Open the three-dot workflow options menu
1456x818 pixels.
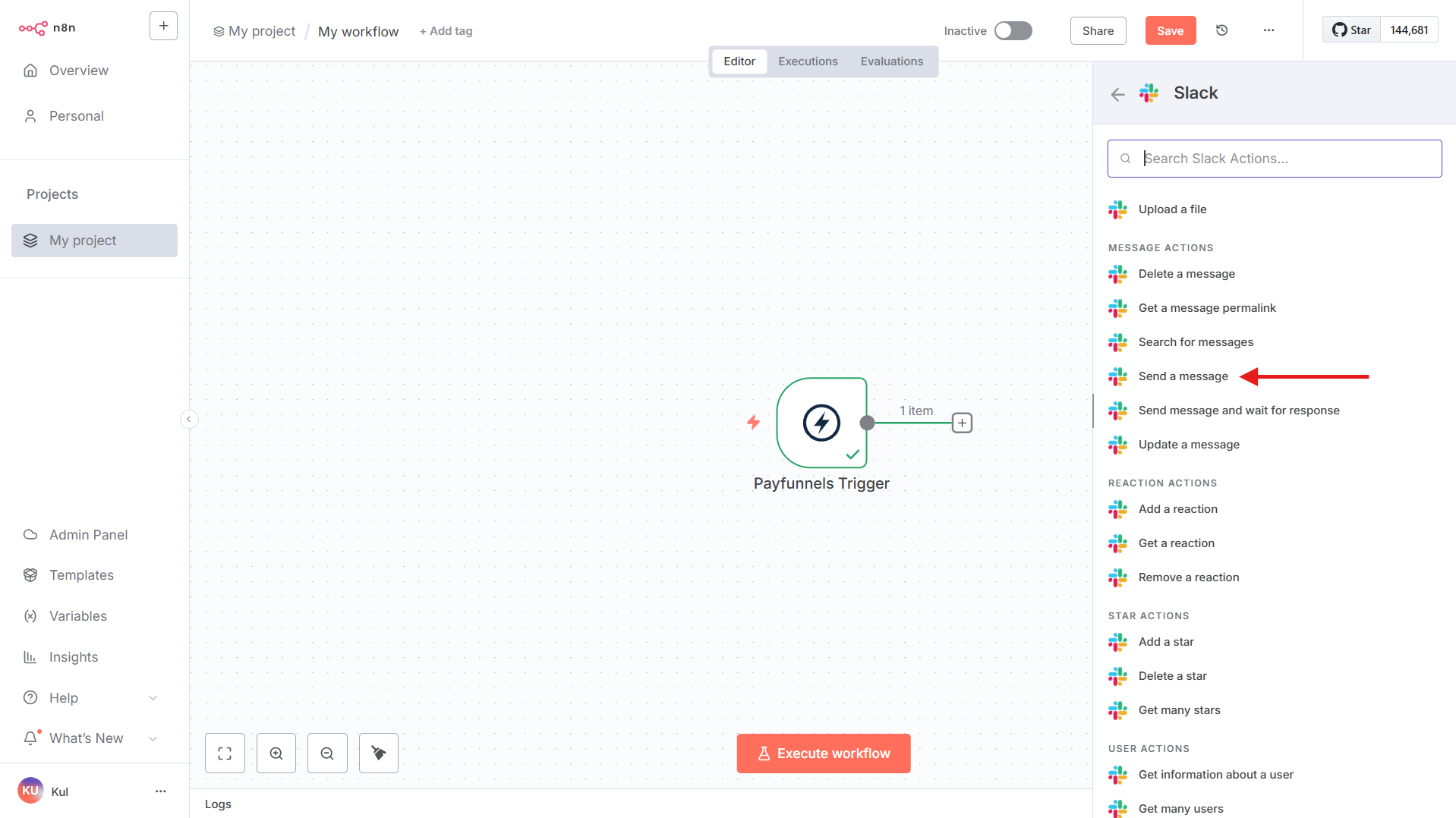coord(1268,30)
